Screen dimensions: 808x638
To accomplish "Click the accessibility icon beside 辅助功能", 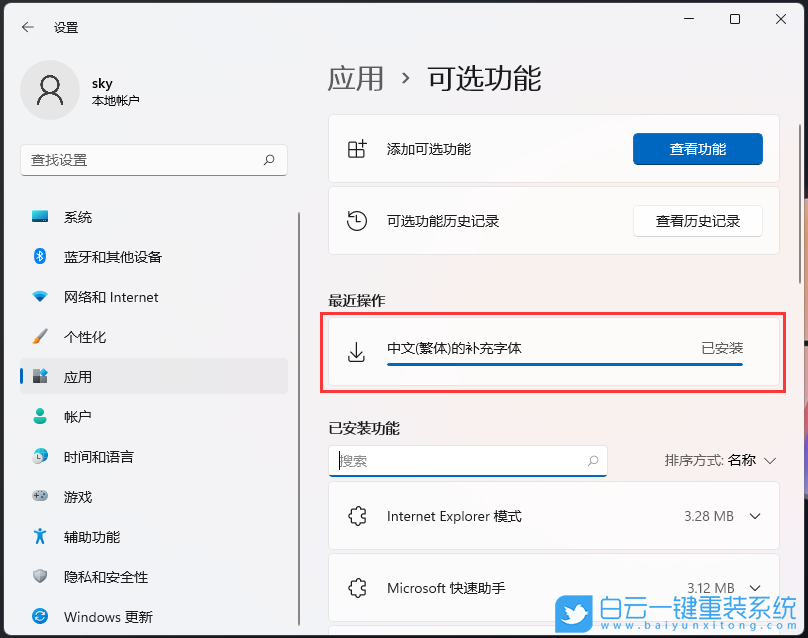I will point(39,537).
